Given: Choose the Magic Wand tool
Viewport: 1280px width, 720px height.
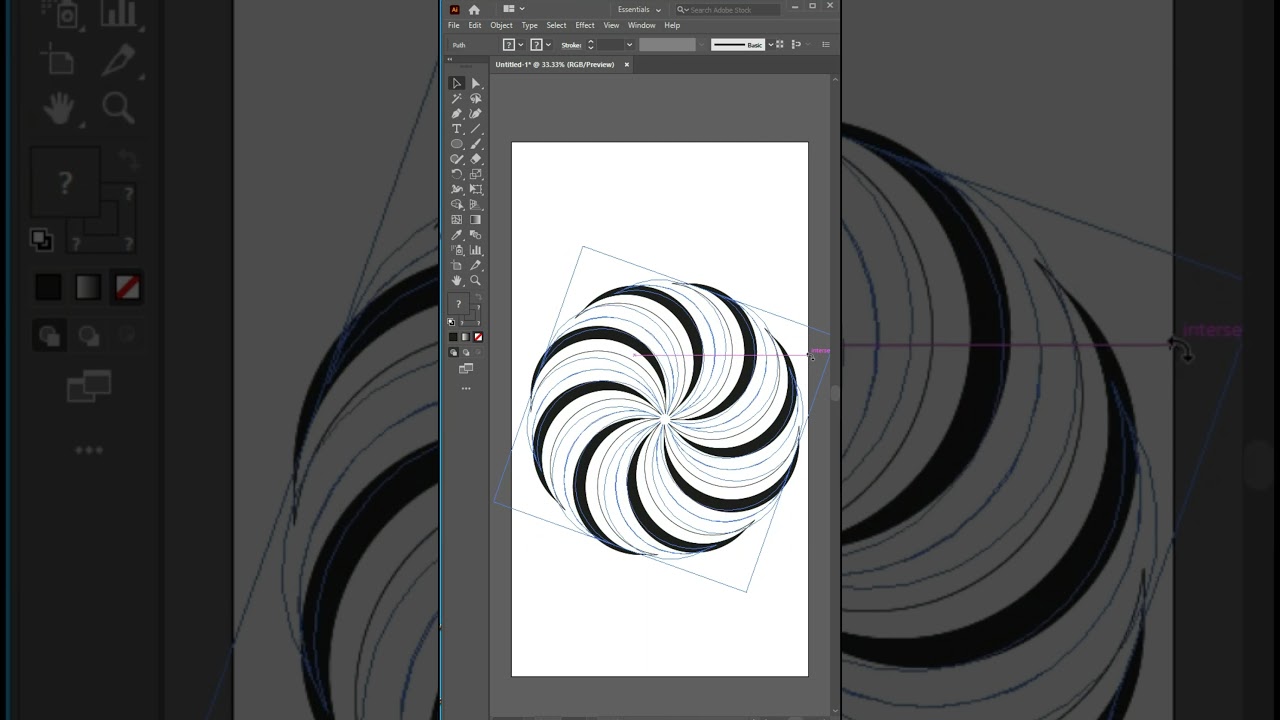Looking at the screenshot, I should (457, 99).
